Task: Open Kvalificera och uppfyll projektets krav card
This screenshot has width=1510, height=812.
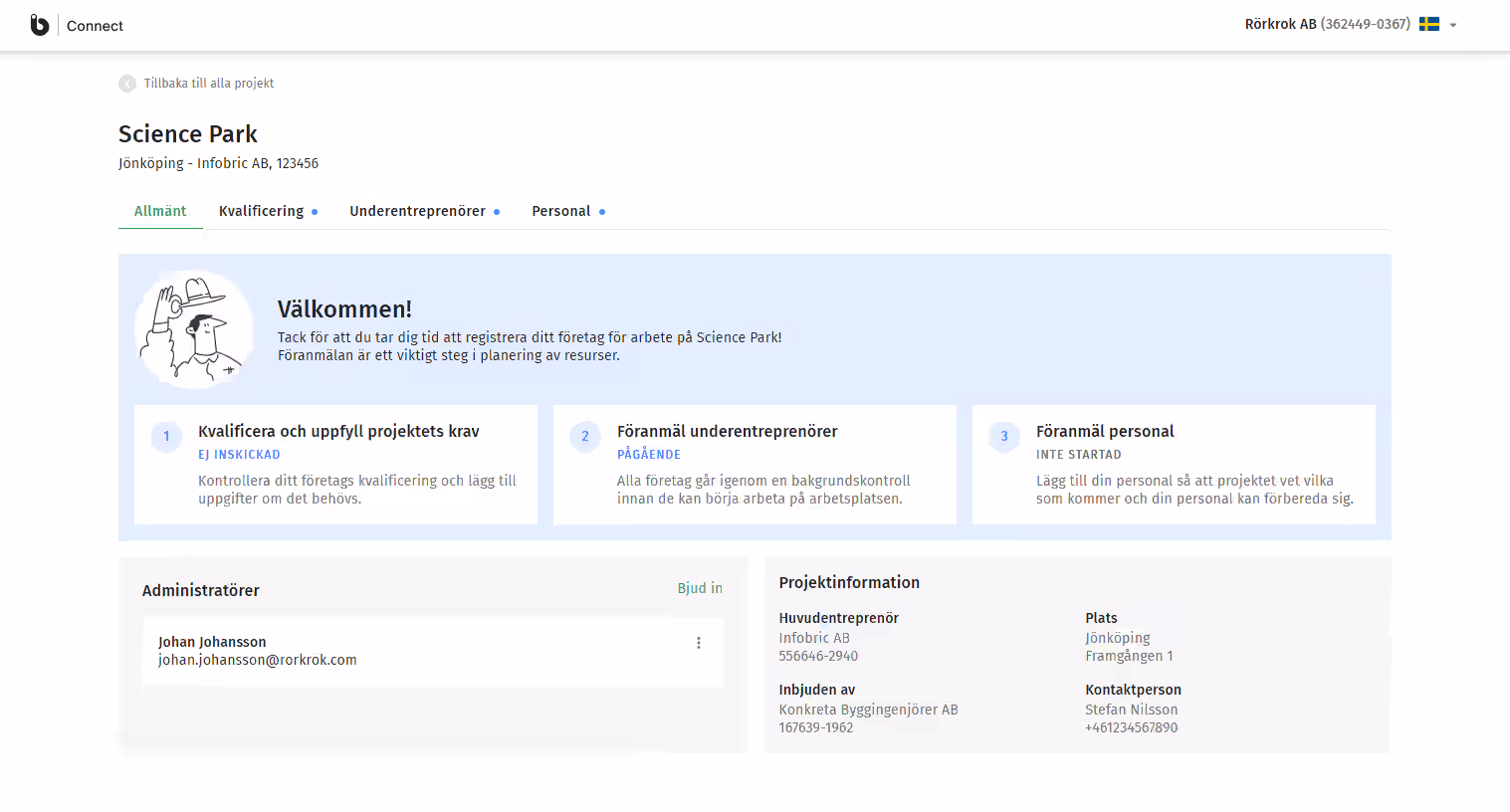Action: tap(335, 465)
